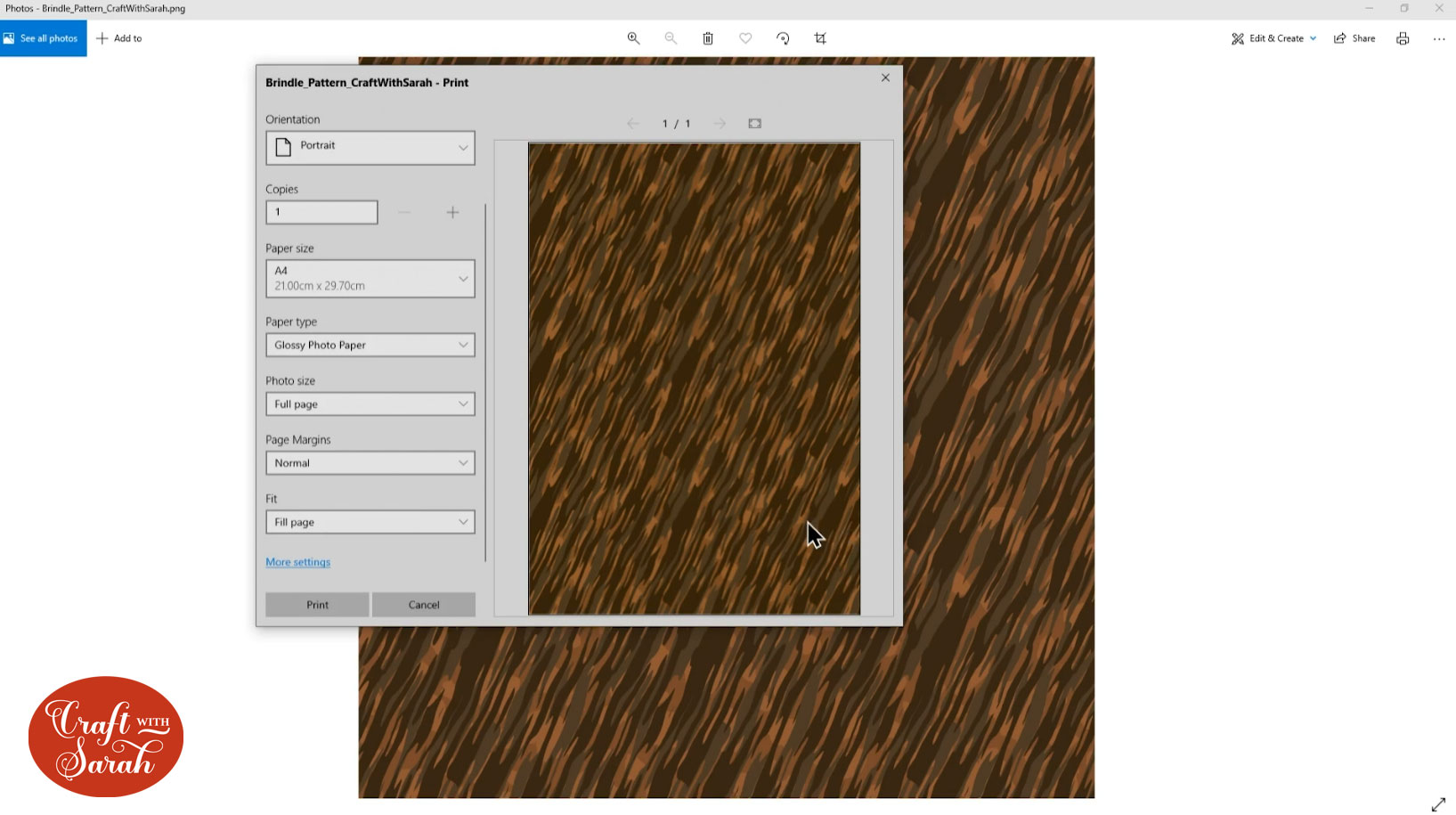Viewport: 1456px width, 815px height.
Task: Open the Paper type Glossy Photo Paper dropdown
Action: [370, 345]
